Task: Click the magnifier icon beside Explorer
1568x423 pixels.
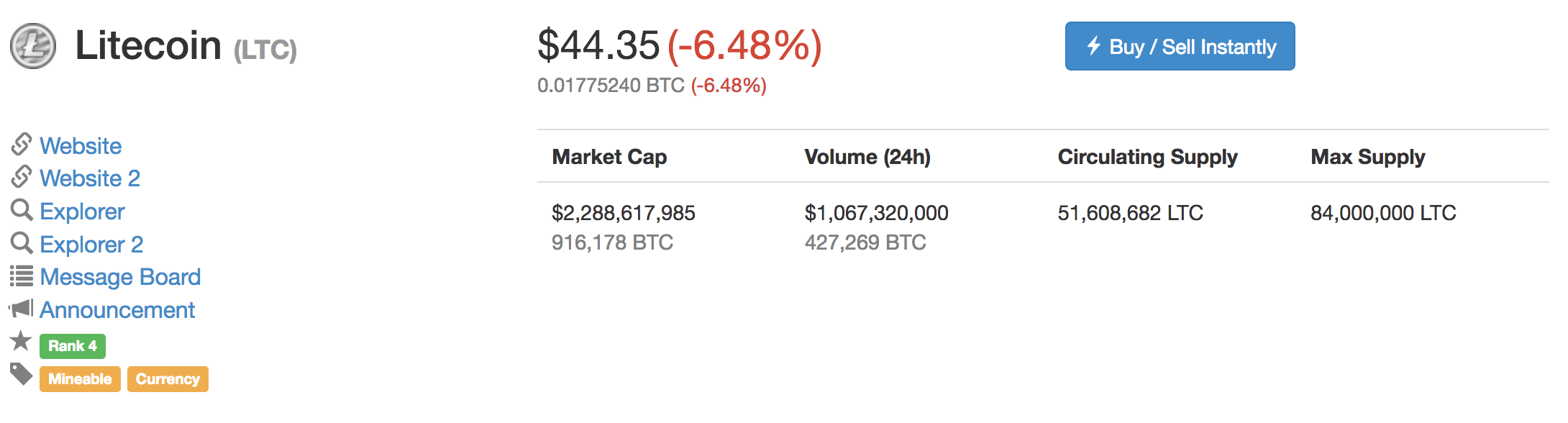Action: coord(22,210)
